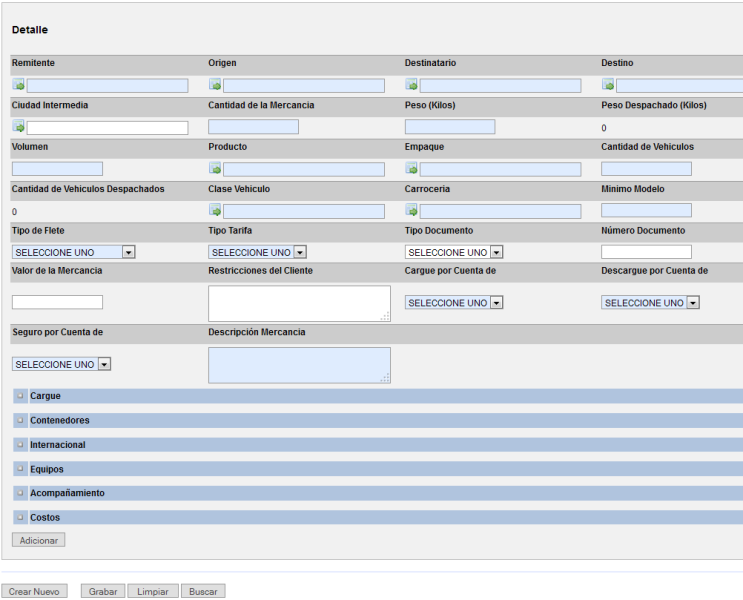Click the Destinatario lookup icon
The width and height of the screenshot is (743, 600).
[411, 86]
